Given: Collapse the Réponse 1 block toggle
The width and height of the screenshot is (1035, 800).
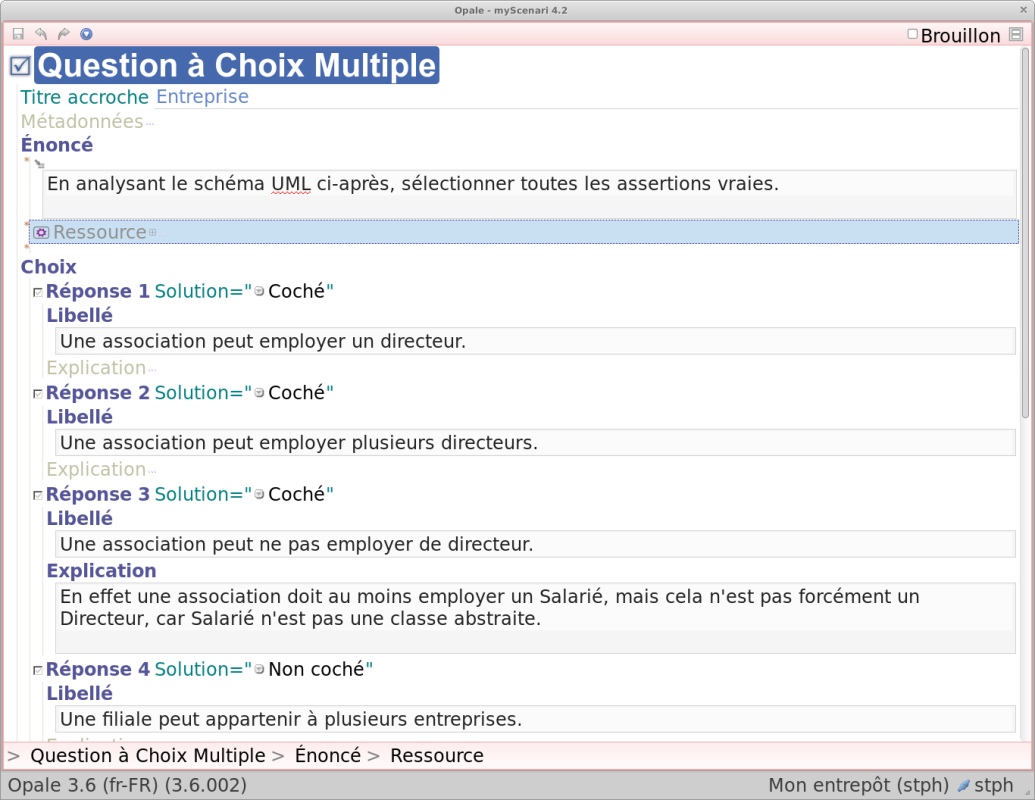Looking at the screenshot, I should [x=37, y=292].
